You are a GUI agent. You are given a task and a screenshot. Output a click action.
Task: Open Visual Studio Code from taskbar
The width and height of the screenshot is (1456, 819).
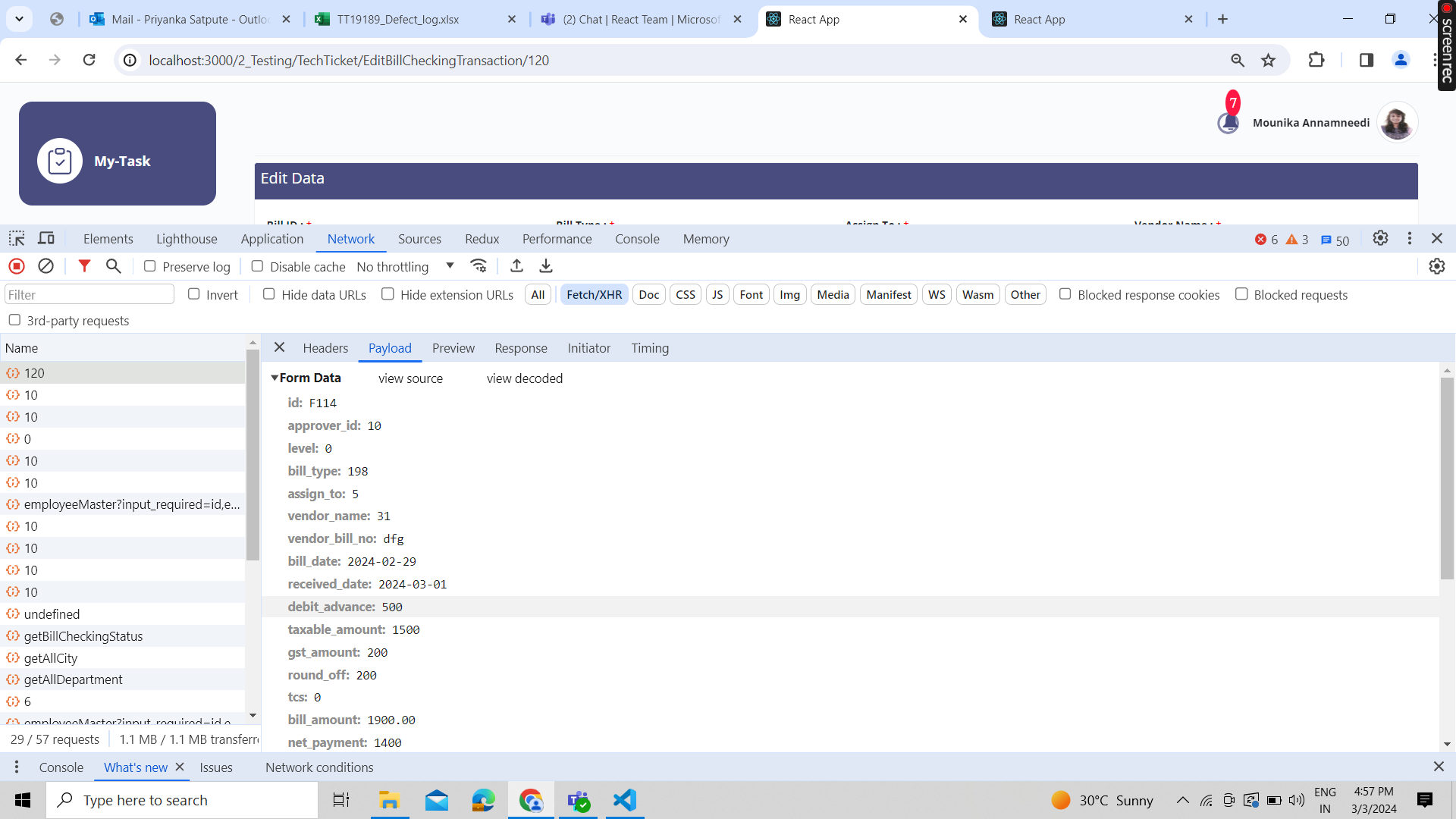pos(625,800)
